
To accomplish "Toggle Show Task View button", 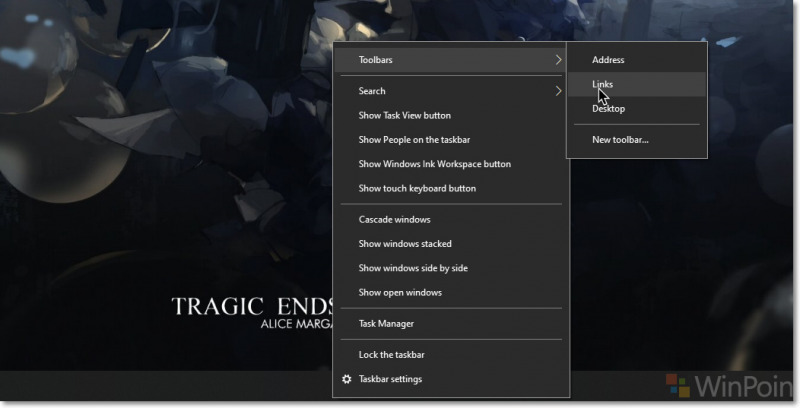I will pos(451,115).
